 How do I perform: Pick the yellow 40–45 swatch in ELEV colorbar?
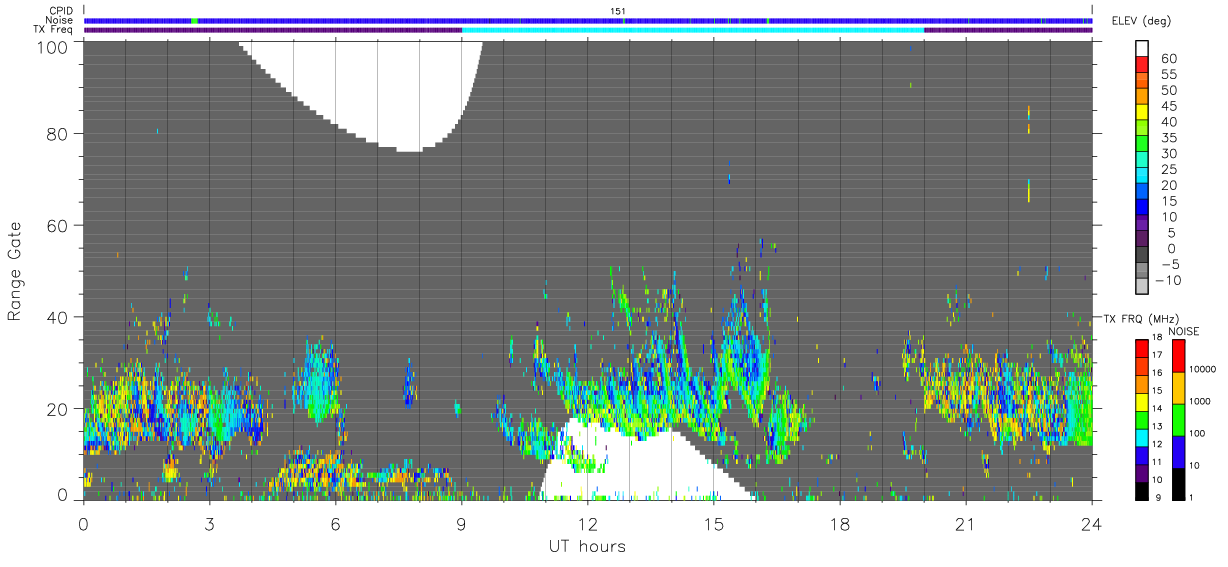click(x=1143, y=113)
